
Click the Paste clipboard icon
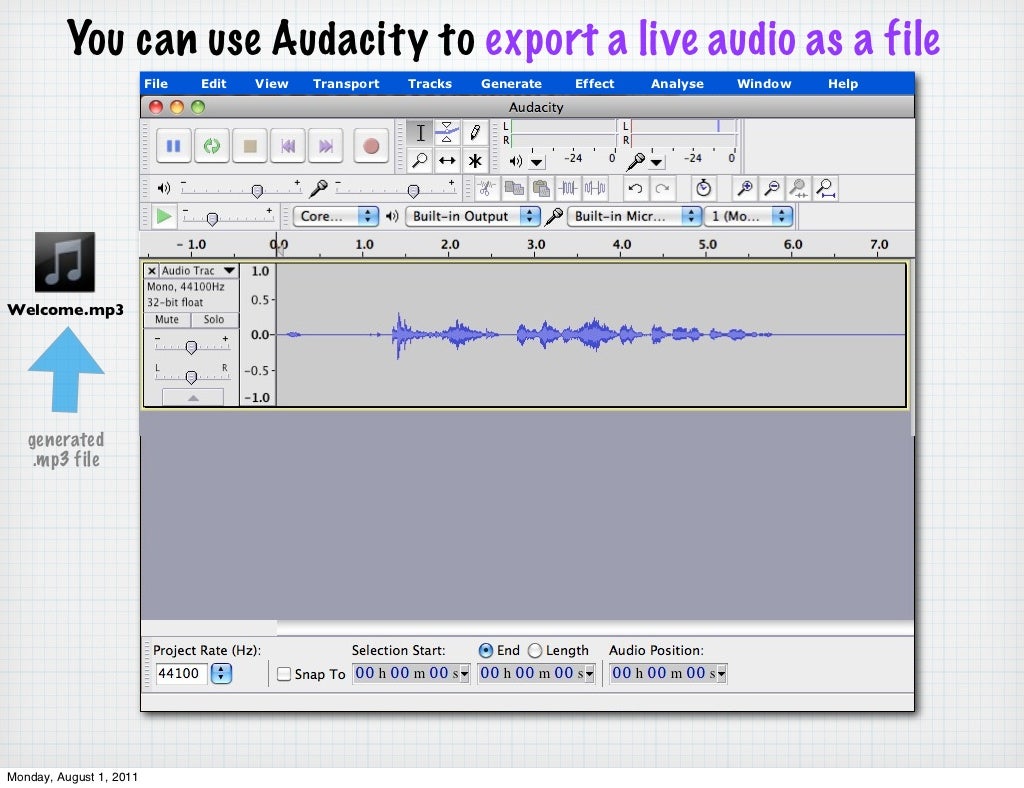pyautogui.click(x=541, y=189)
